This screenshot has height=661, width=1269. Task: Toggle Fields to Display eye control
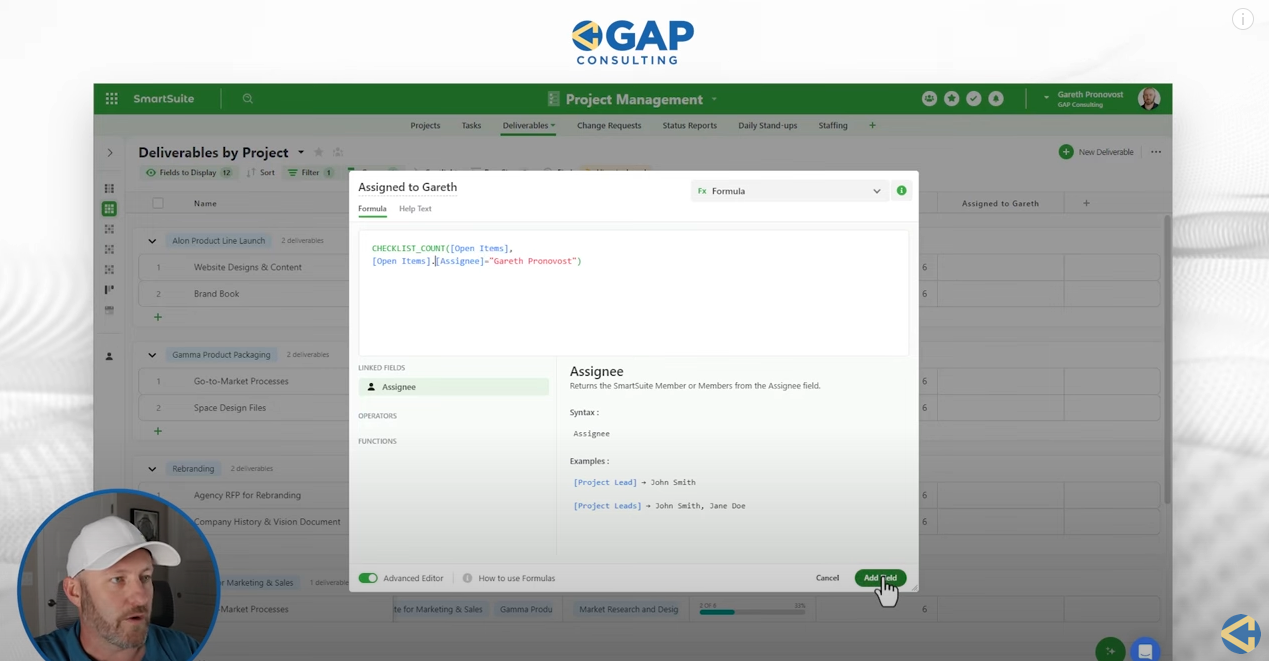(189, 172)
